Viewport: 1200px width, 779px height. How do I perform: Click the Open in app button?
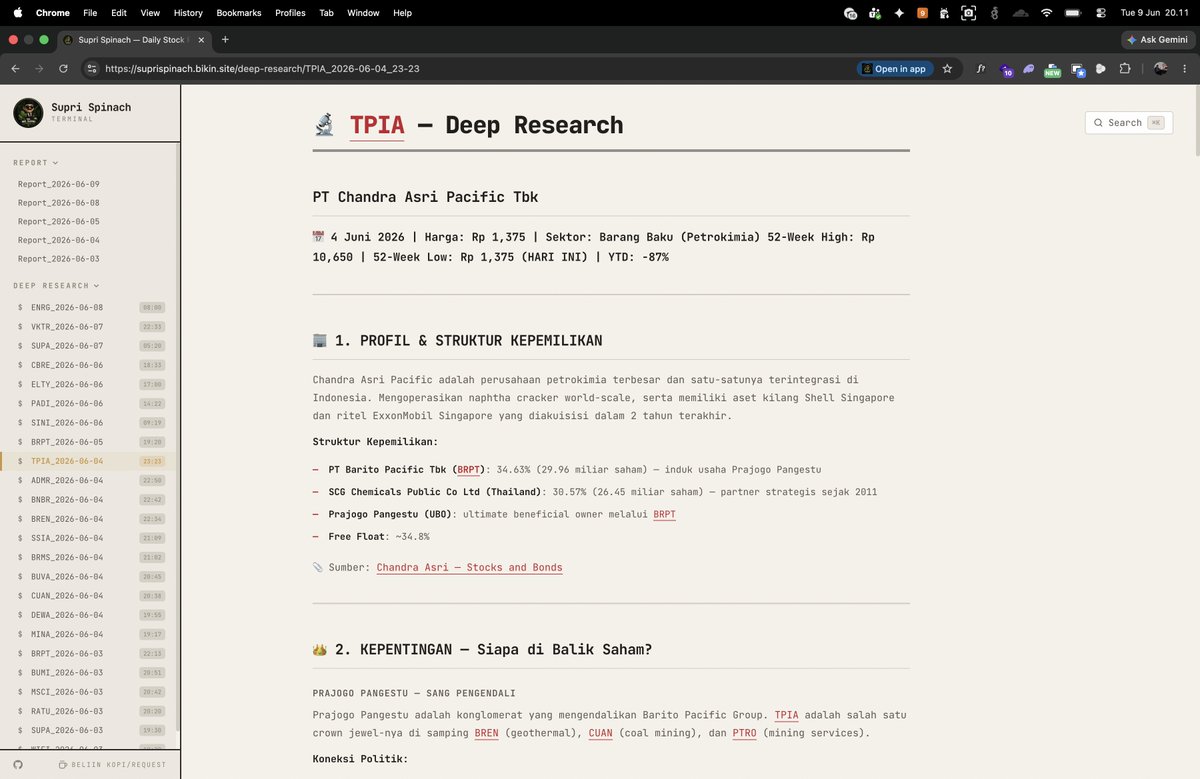pos(895,69)
